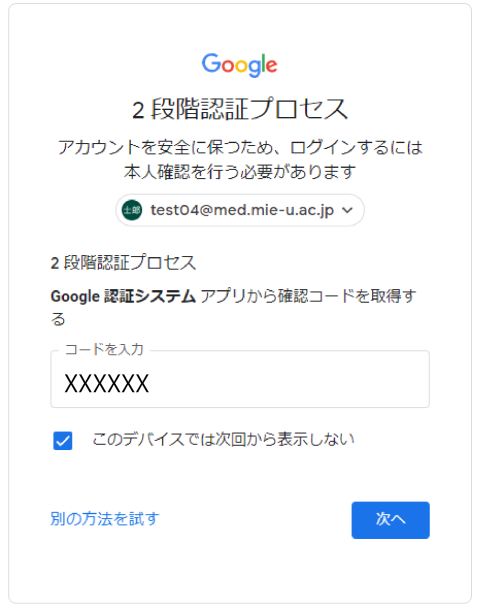Click the email address text in the chip
This screenshot has width=483, height=606.
242,210
